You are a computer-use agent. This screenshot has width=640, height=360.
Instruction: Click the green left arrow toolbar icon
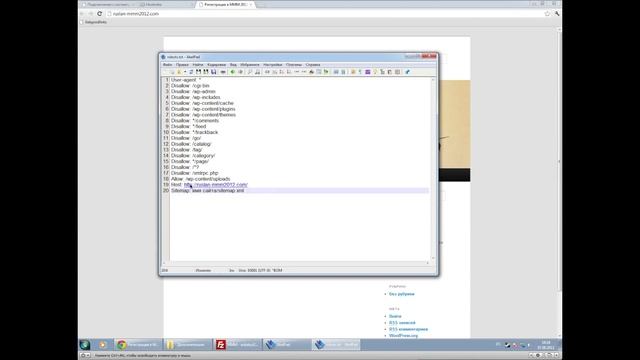[233, 72]
